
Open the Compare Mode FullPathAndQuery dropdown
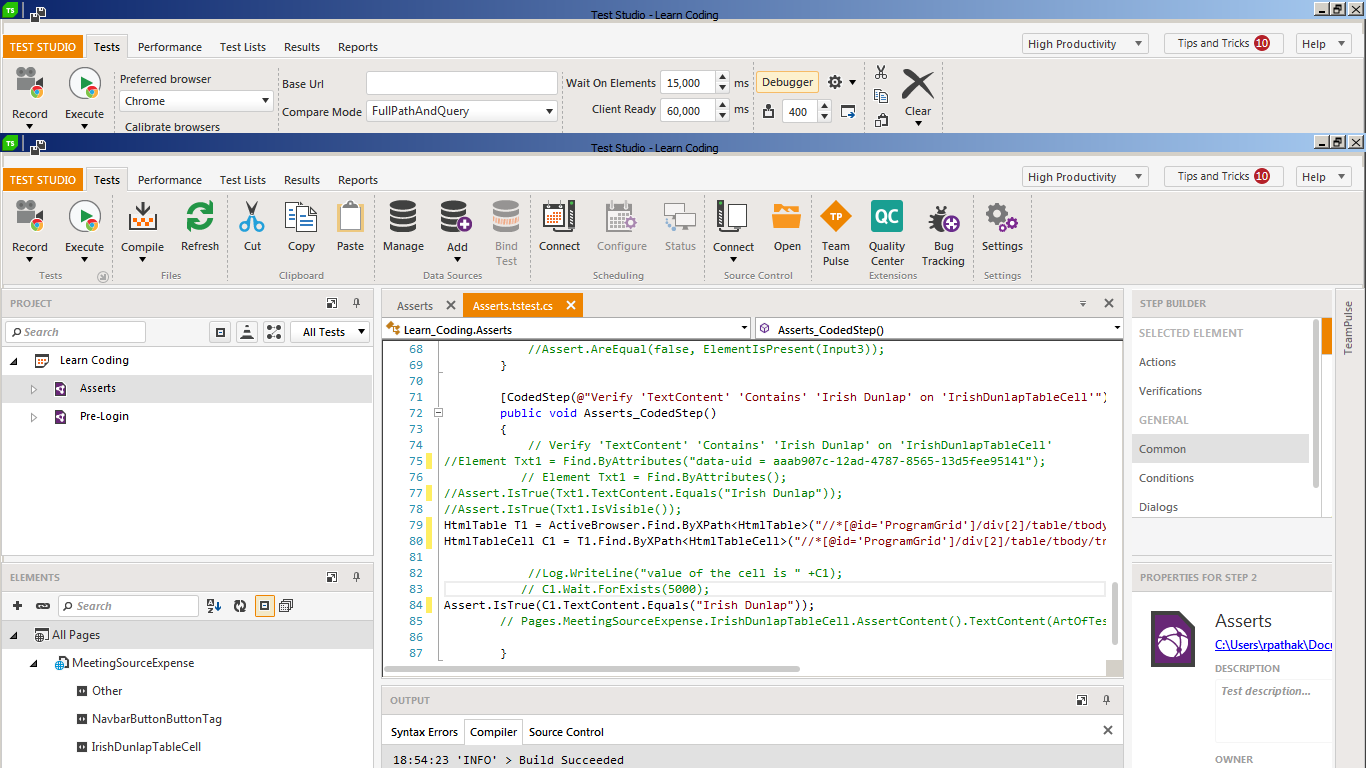[x=461, y=111]
